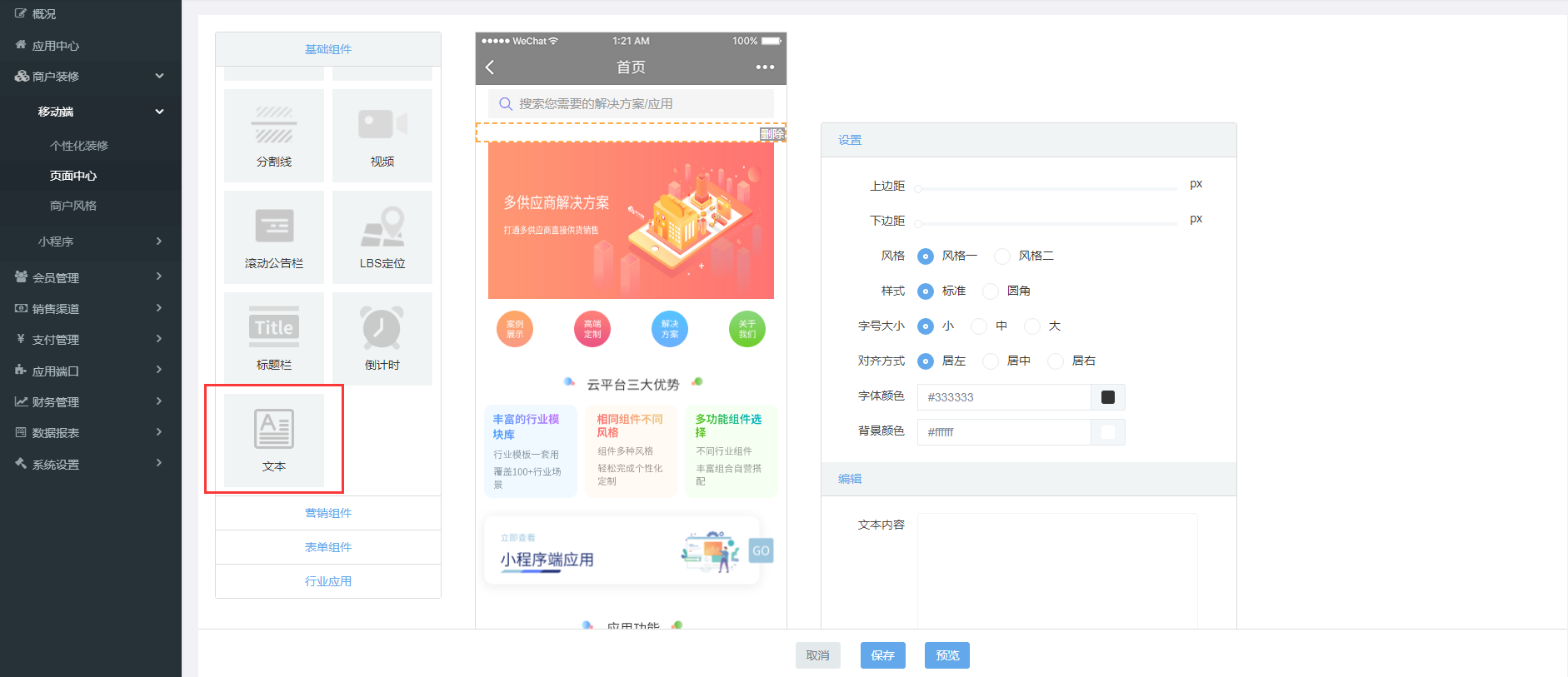Open the 表单组件 section
This screenshot has height=677, width=1568.
[328, 547]
